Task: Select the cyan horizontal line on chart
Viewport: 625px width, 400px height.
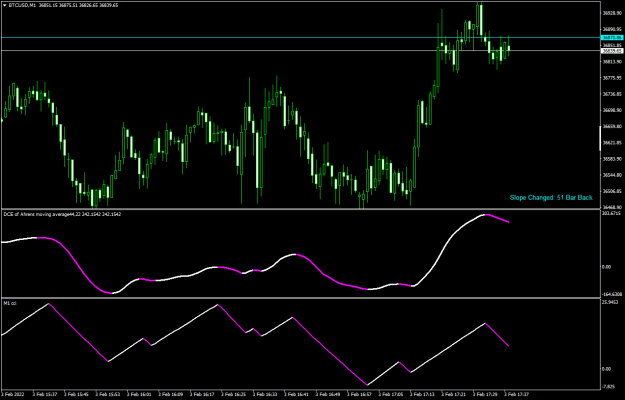Action: (301, 37)
